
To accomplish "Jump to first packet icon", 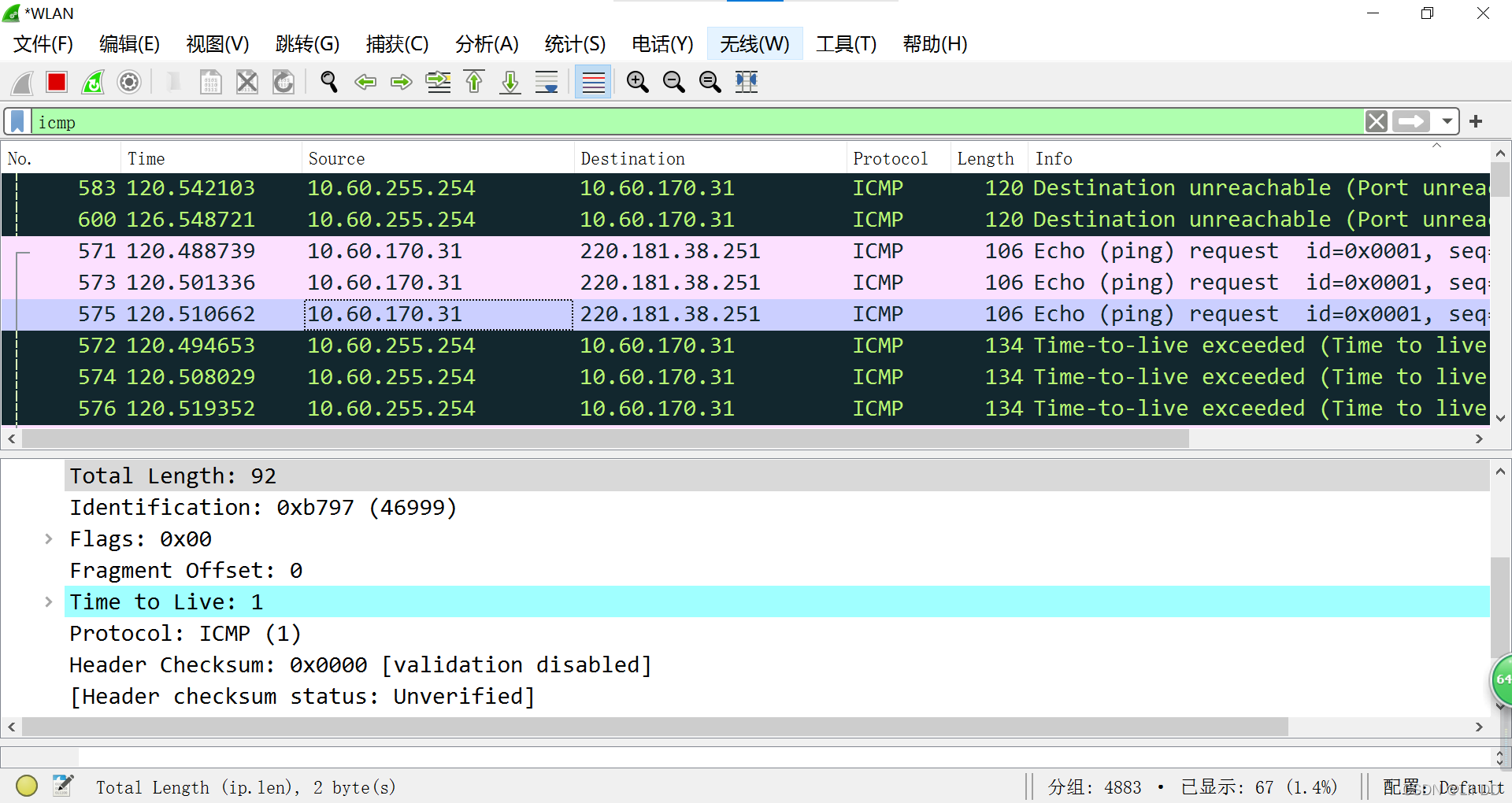I will (474, 82).
